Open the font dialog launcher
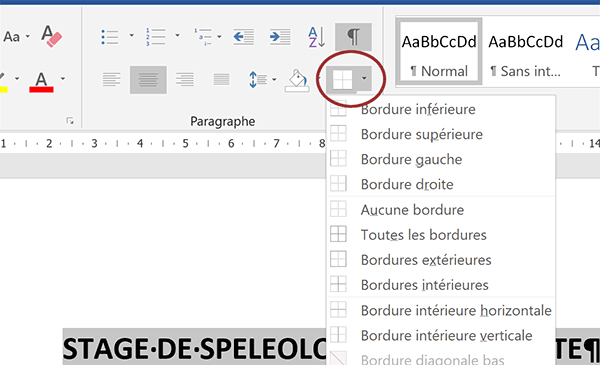Image resolution: width=600 pixels, height=365 pixels. coord(70,121)
